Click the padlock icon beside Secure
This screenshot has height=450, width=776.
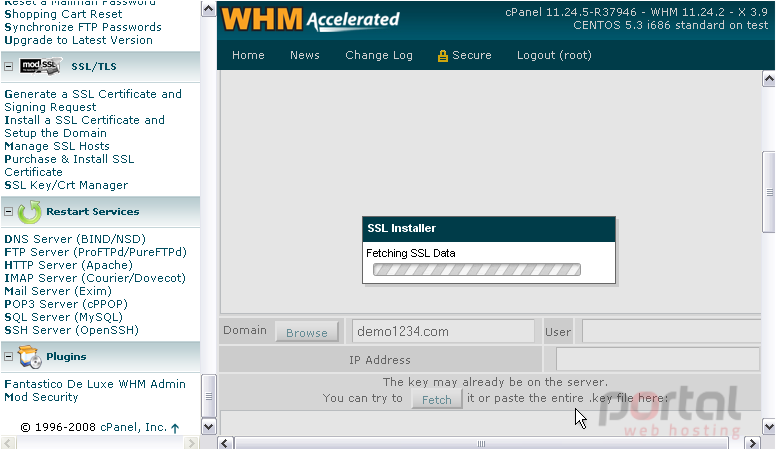click(442, 55)
